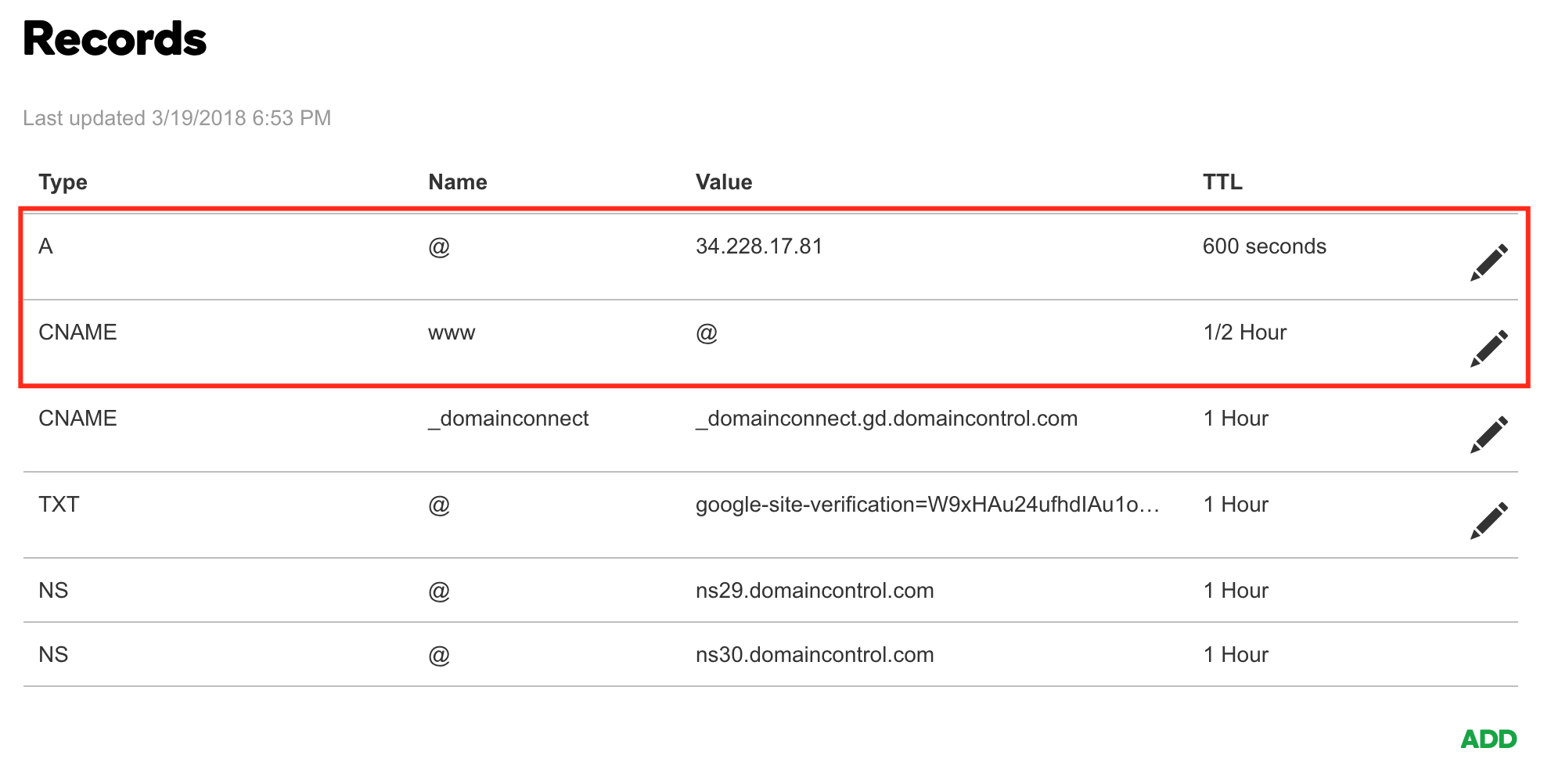Select the _domainconnect.gd.domaincontrol.com value
Screen dimensions: 1562x784
point(887,419)
